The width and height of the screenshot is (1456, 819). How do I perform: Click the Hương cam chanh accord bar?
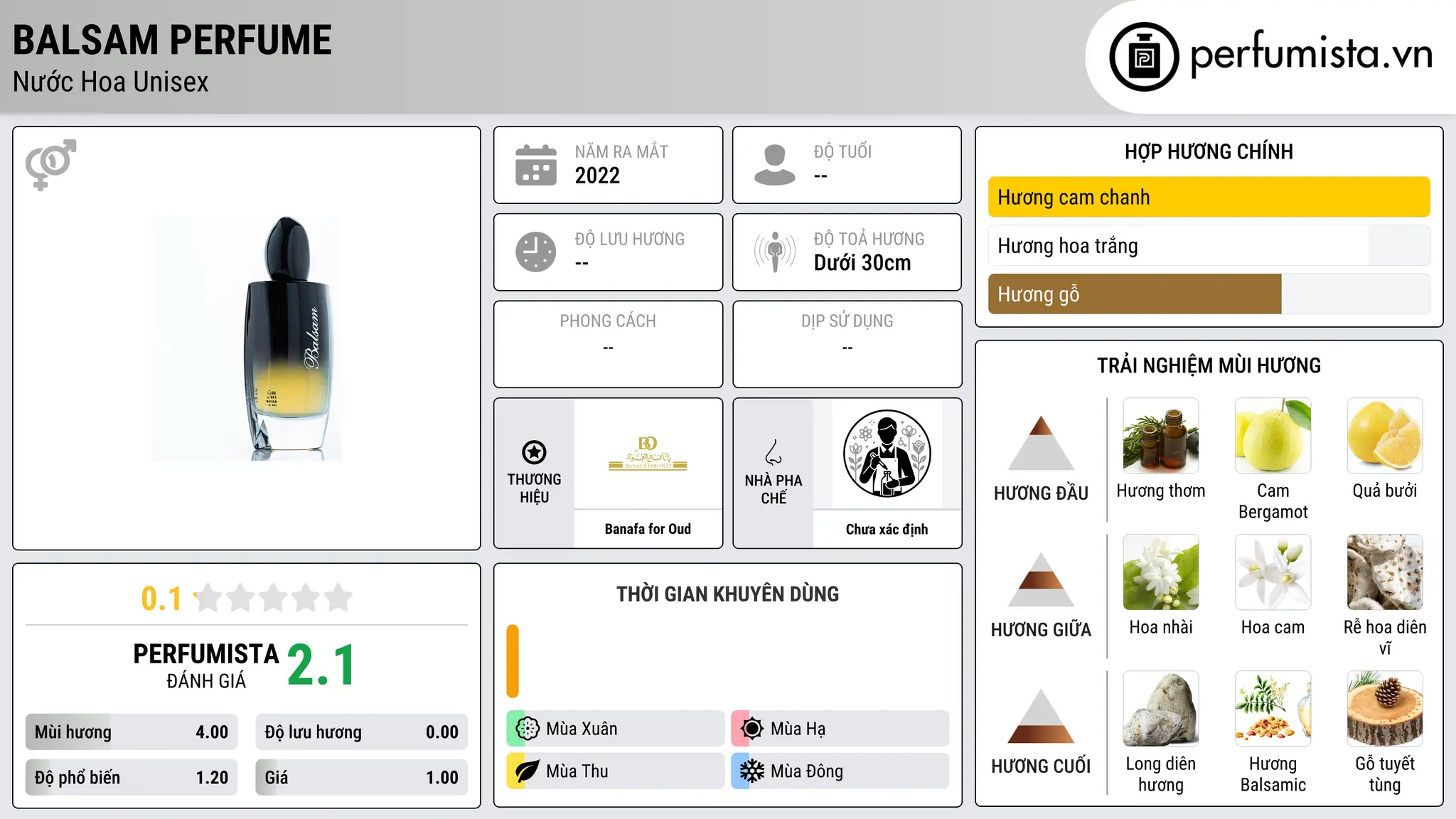[x=1209, y=197]
